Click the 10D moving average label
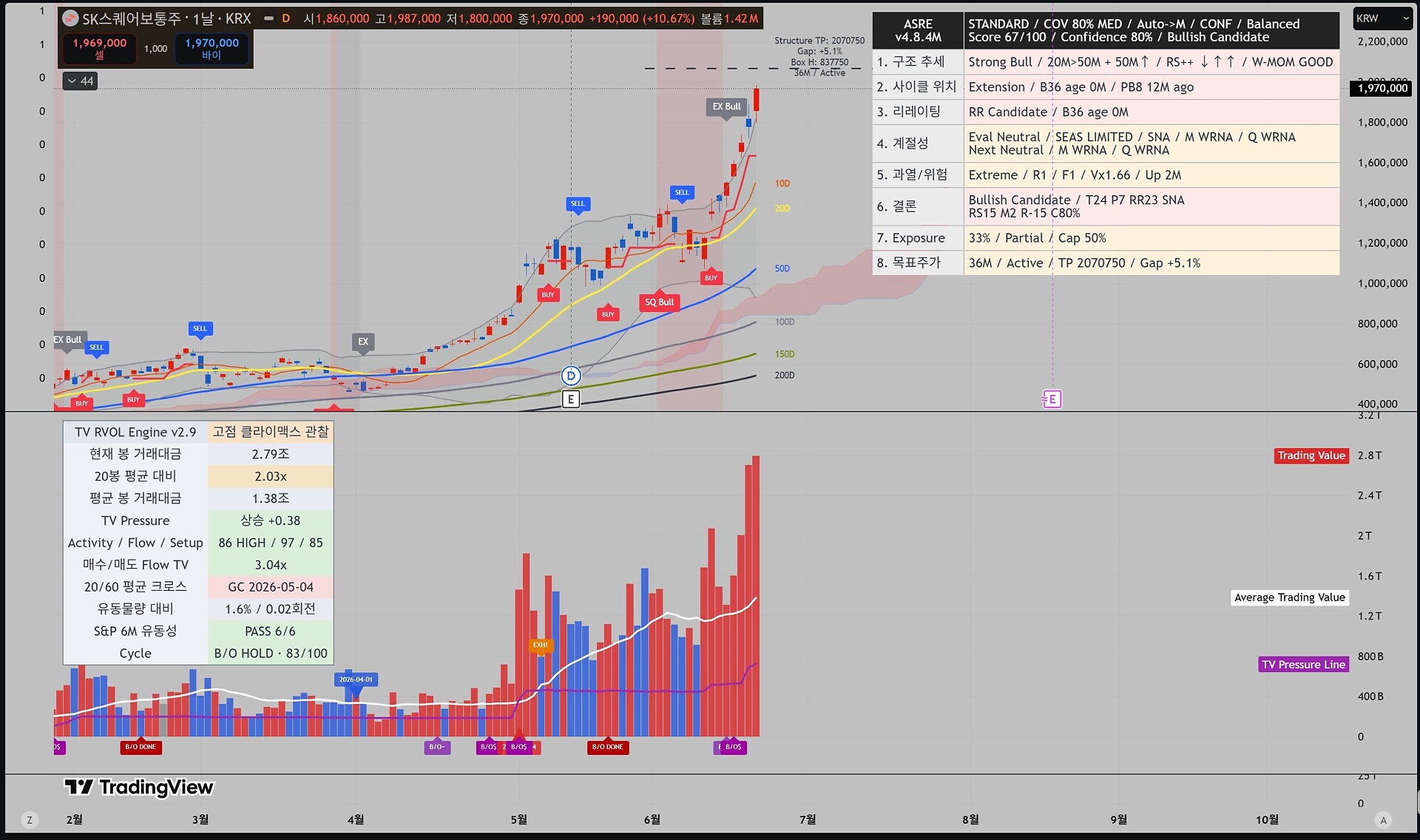The image size is (1420, 840). click(782, 183)
